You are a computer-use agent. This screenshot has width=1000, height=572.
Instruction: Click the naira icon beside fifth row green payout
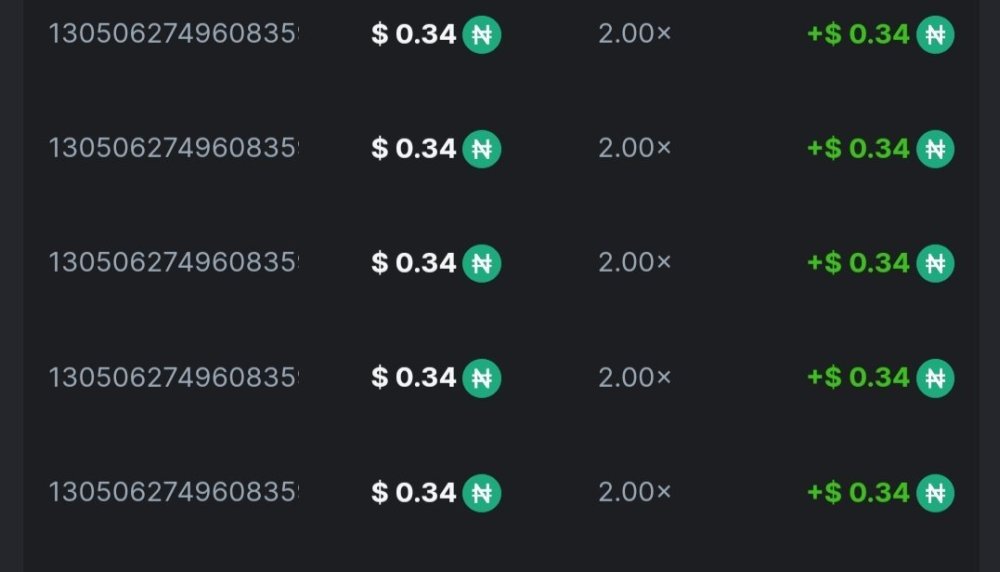[x=935, y=492]
